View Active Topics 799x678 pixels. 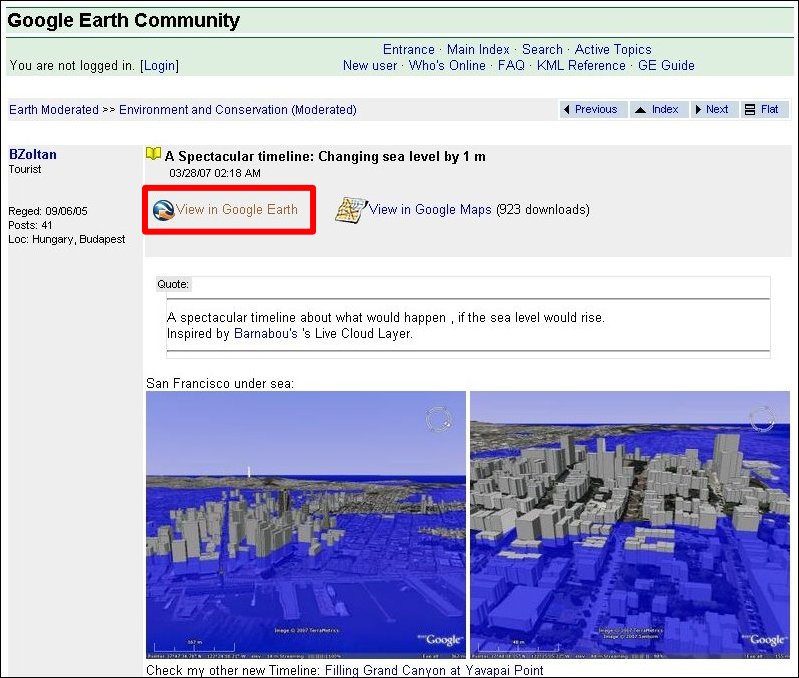(613, 49)
